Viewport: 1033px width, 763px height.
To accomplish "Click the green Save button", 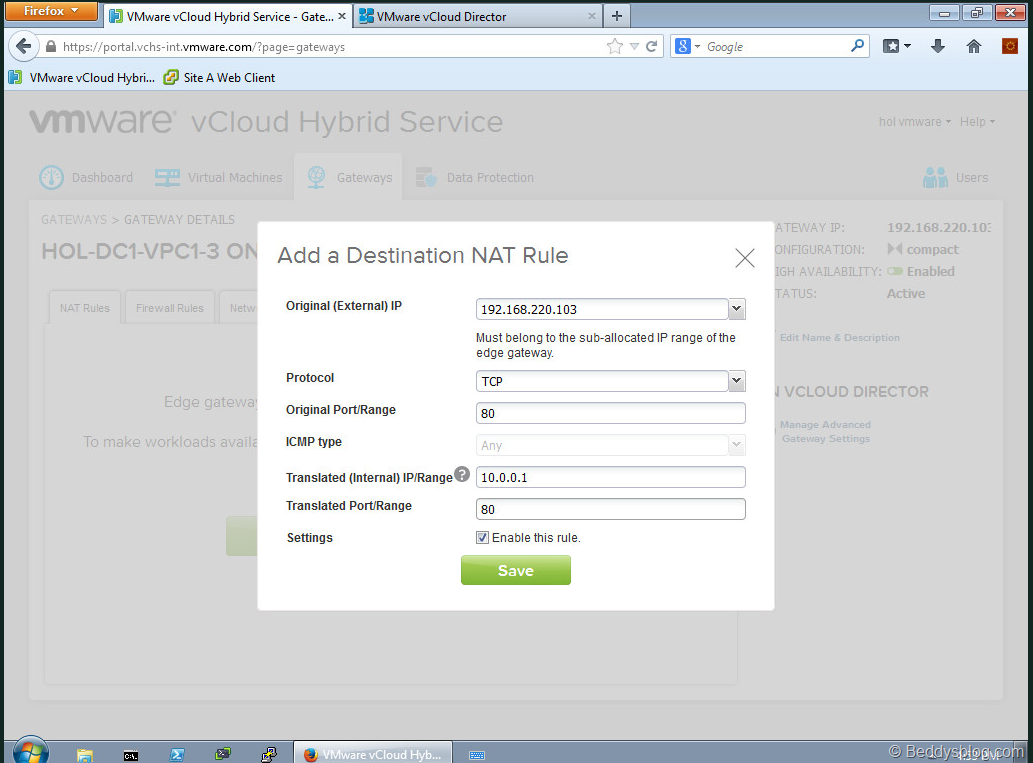I will 516,570.
